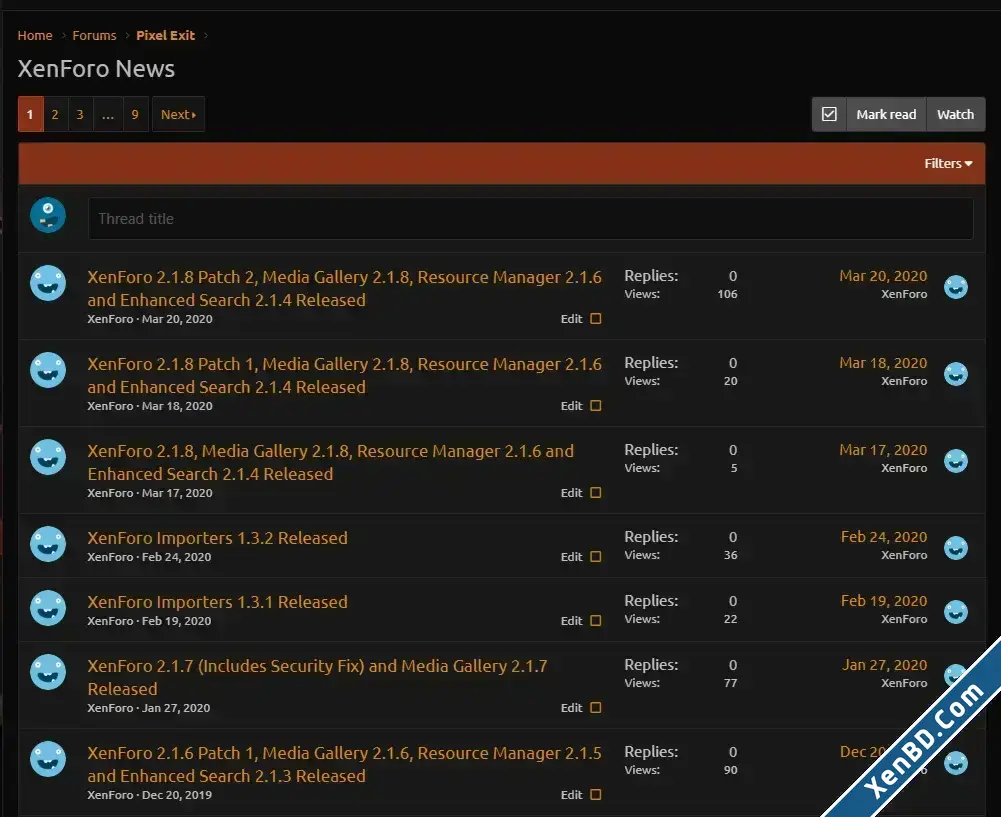Open the XenForo 2.1.7 Includes Security Fix thread
1001x817 pixels.
(x=317, y=677)
